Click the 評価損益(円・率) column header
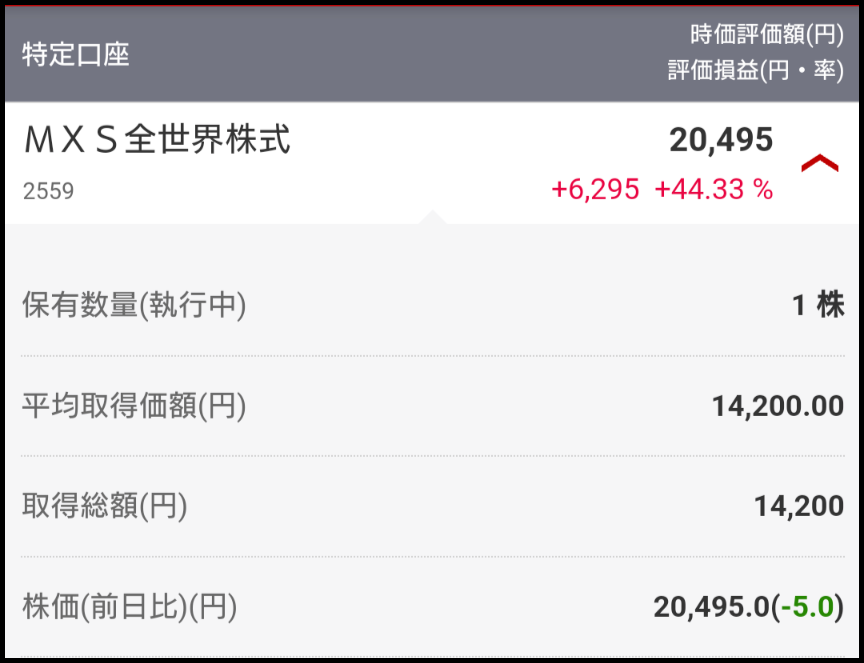The width and height of the screenshot is (864, 663). click(755, 72)
